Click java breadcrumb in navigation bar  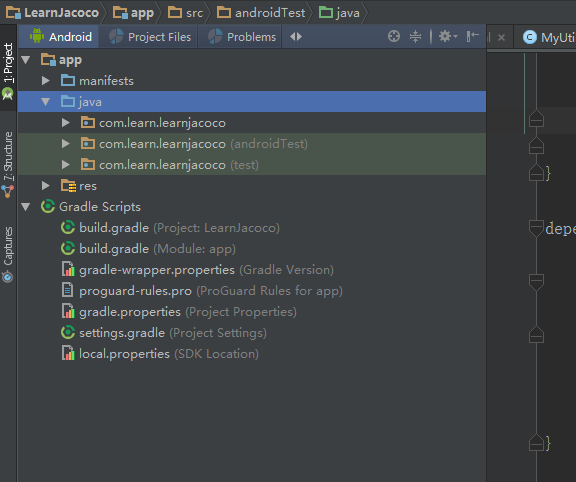(x=339, y=12)
